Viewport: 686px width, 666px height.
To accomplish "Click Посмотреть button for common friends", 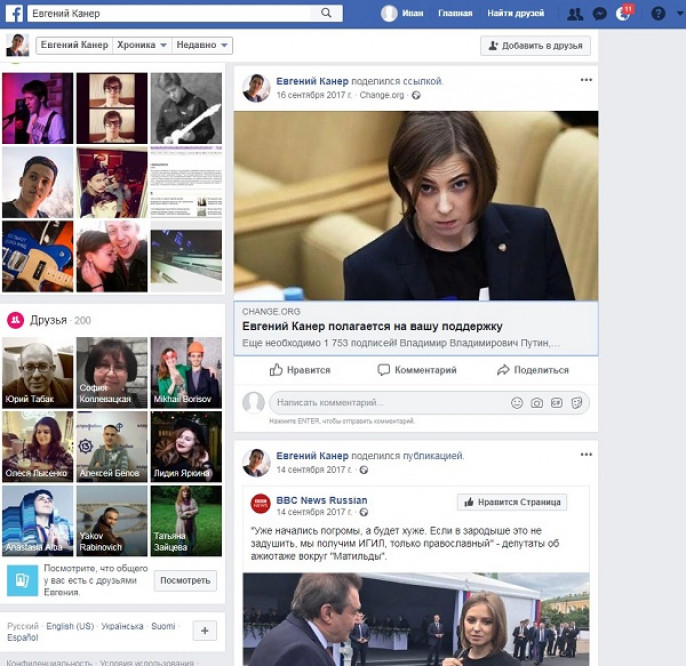I will click(185, 581).
